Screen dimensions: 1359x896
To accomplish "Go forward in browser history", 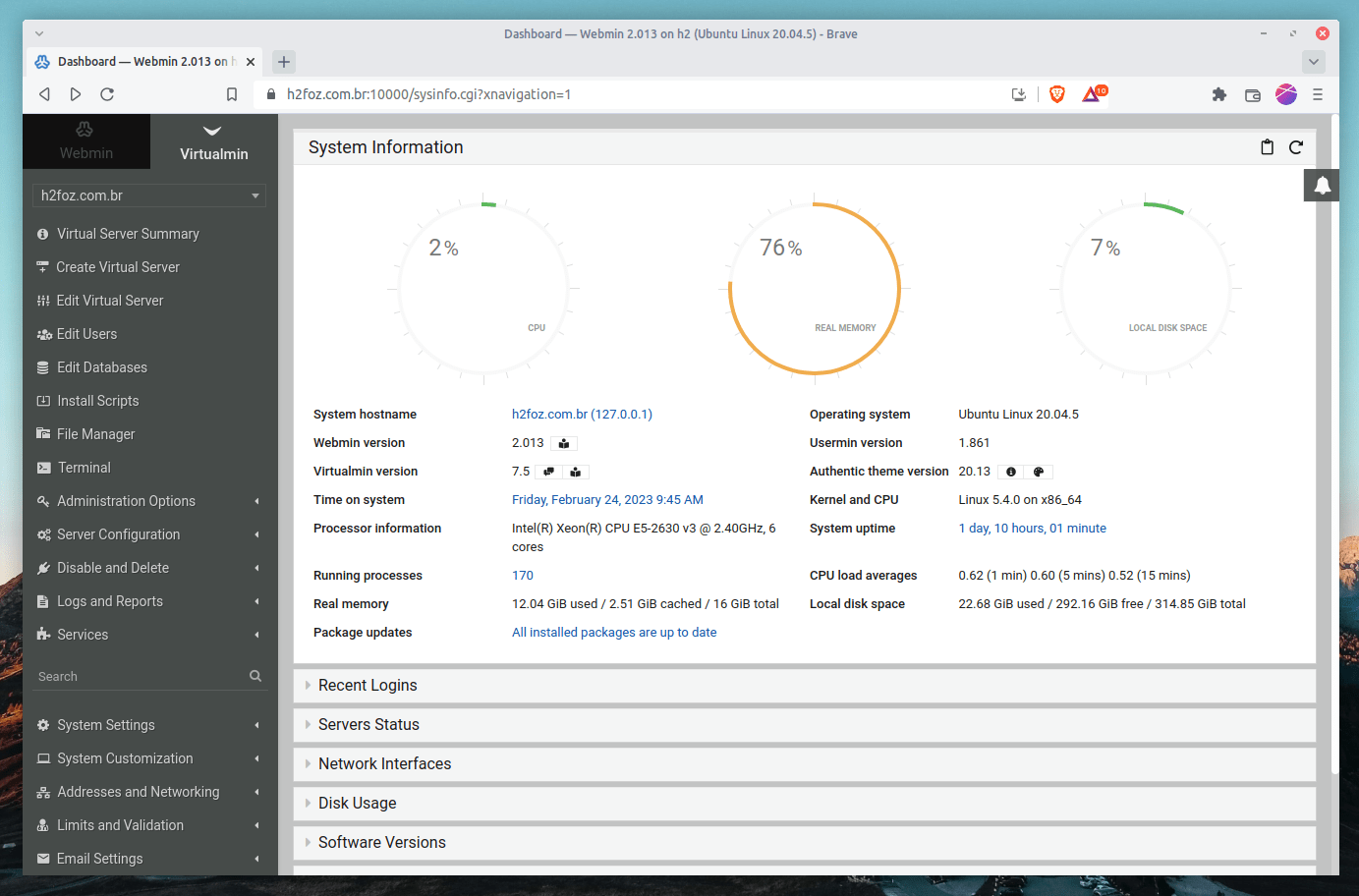I will click(x=76, y=94).
